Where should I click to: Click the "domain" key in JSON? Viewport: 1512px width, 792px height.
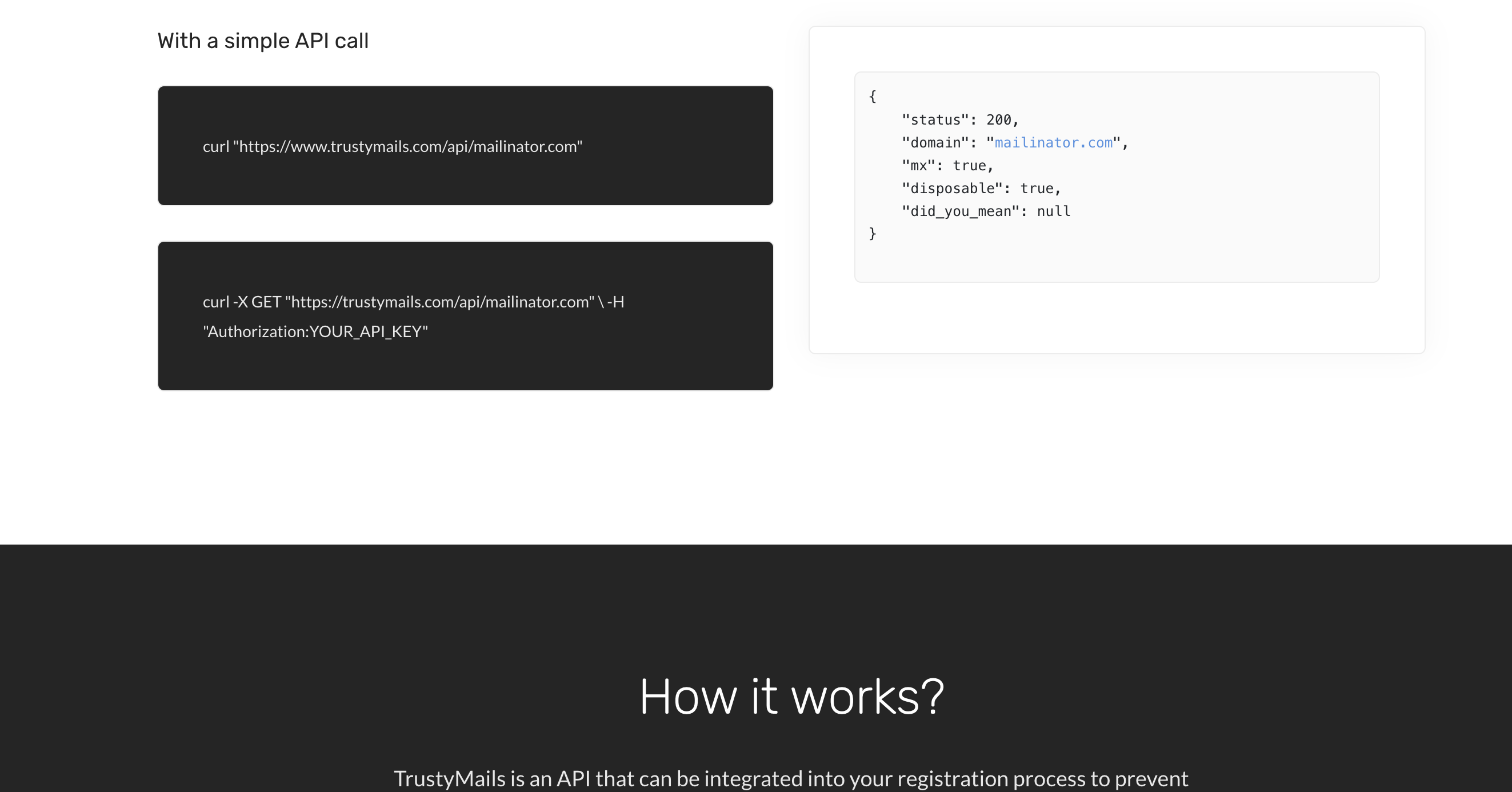(935, 143)
